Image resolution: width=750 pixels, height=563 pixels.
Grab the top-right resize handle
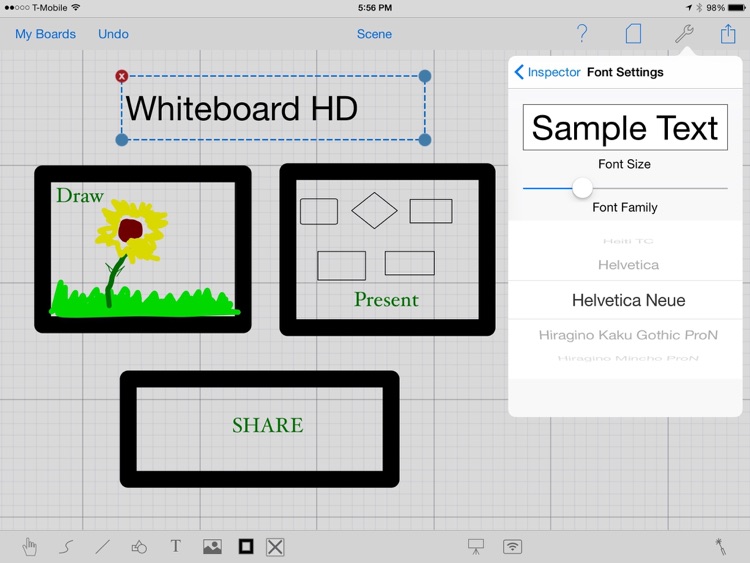point(425,76)
